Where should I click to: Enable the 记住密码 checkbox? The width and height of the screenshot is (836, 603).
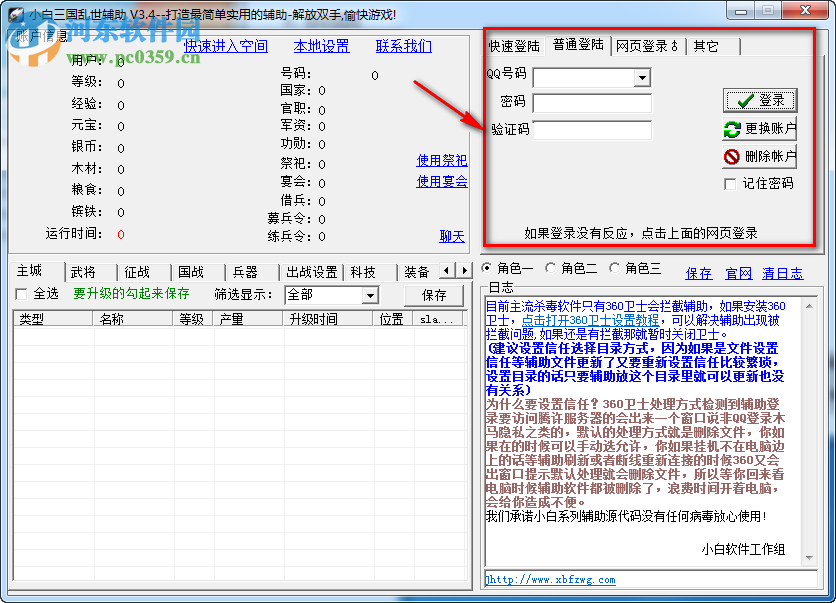click(x=730, y=184)
